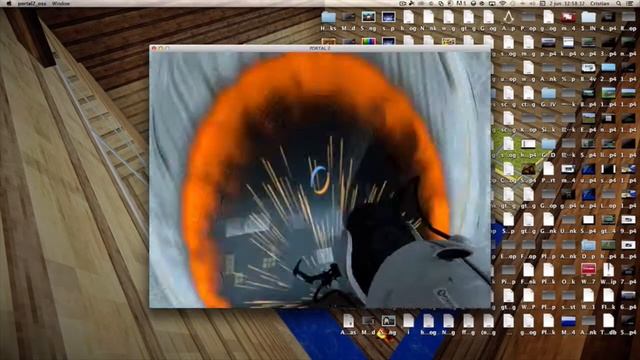This screenshot has width=640, height=360.
Task: Click the PORTAL 2 window title bar
Action: 320,48
